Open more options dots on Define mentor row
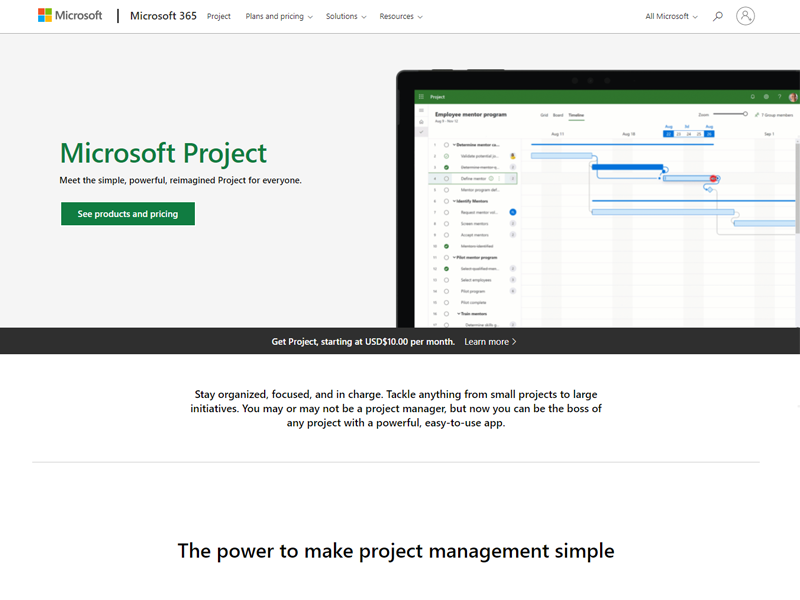Viewport: 800px width, 600px height. [499, 179]
